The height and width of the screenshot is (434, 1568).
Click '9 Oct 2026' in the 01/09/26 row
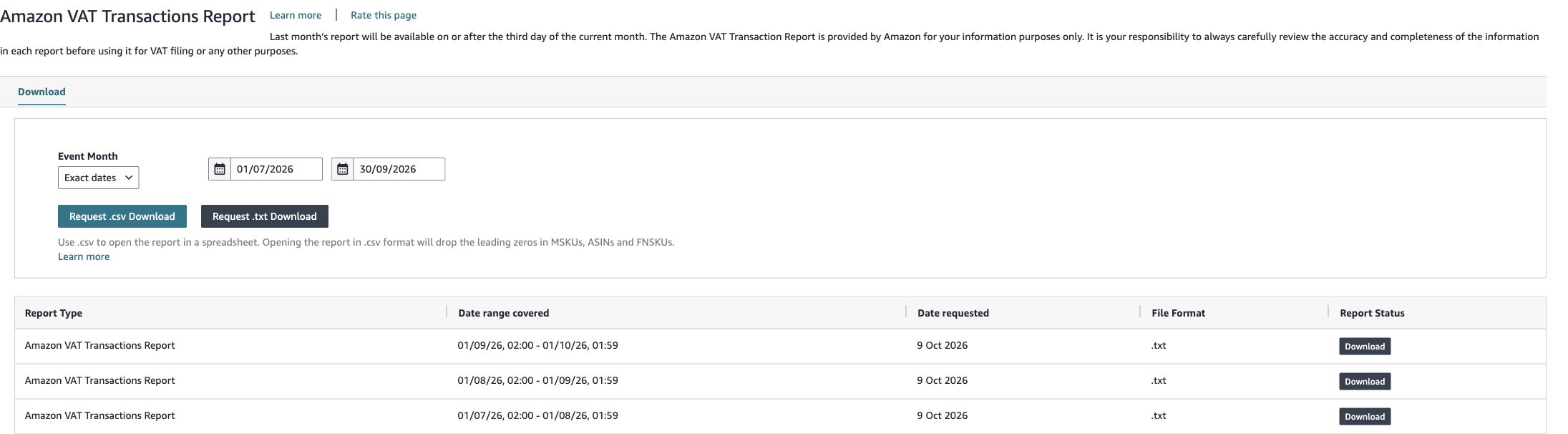943,345
